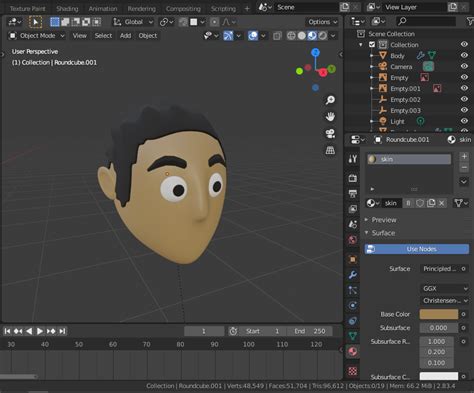Duplicate the skin material copy icon

coord(431,203)
